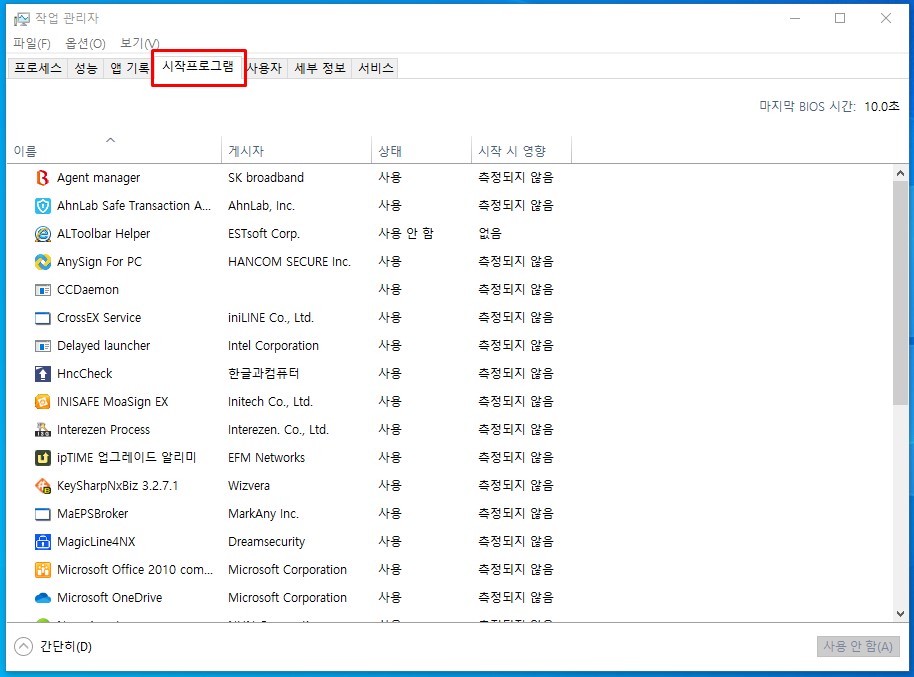This screenshot has width=914, height=677.
Task: Click the 사용 안 함(A) button
Action: coord(857,646)
